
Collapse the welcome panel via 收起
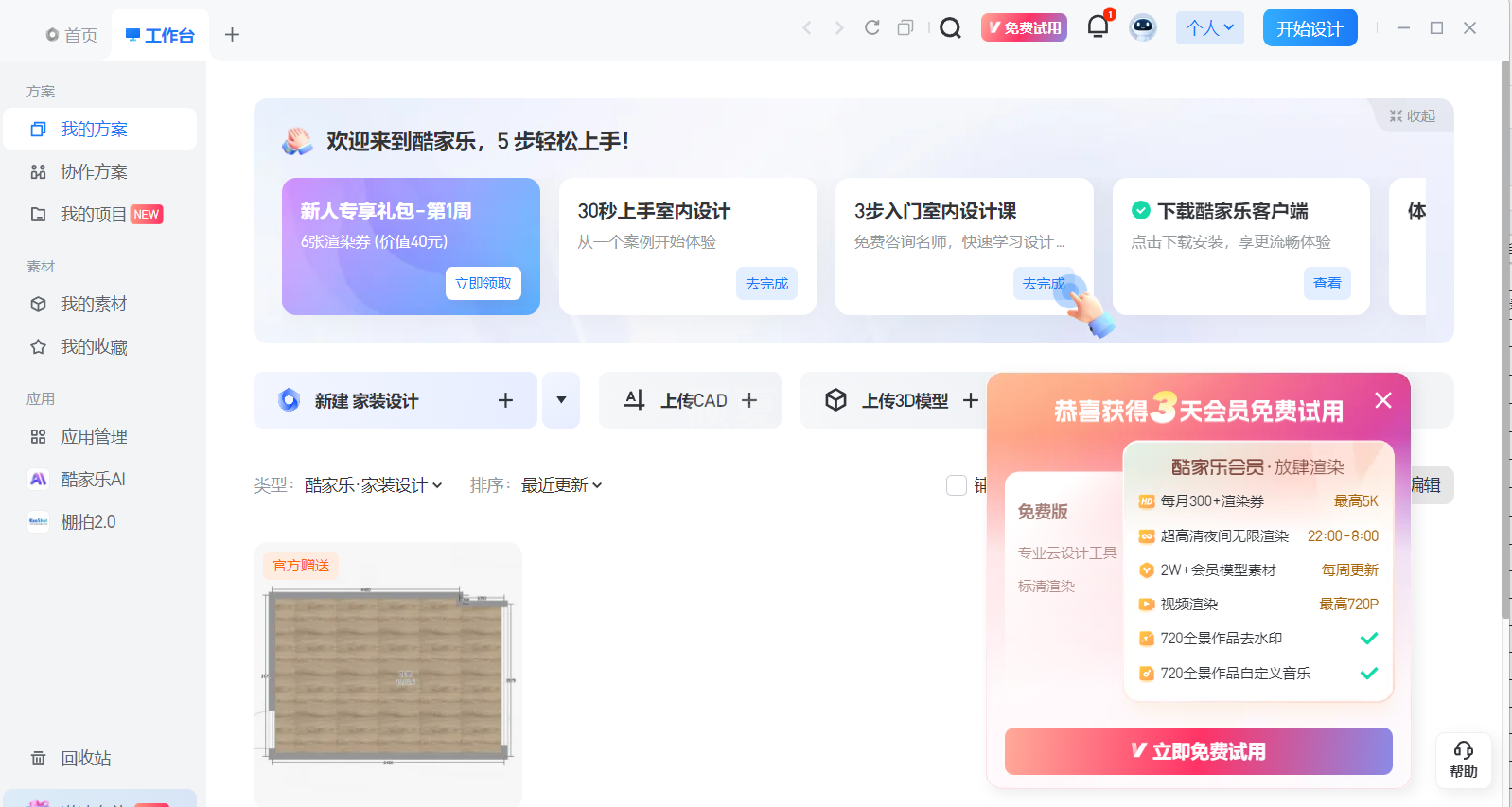coord(1413,115)
